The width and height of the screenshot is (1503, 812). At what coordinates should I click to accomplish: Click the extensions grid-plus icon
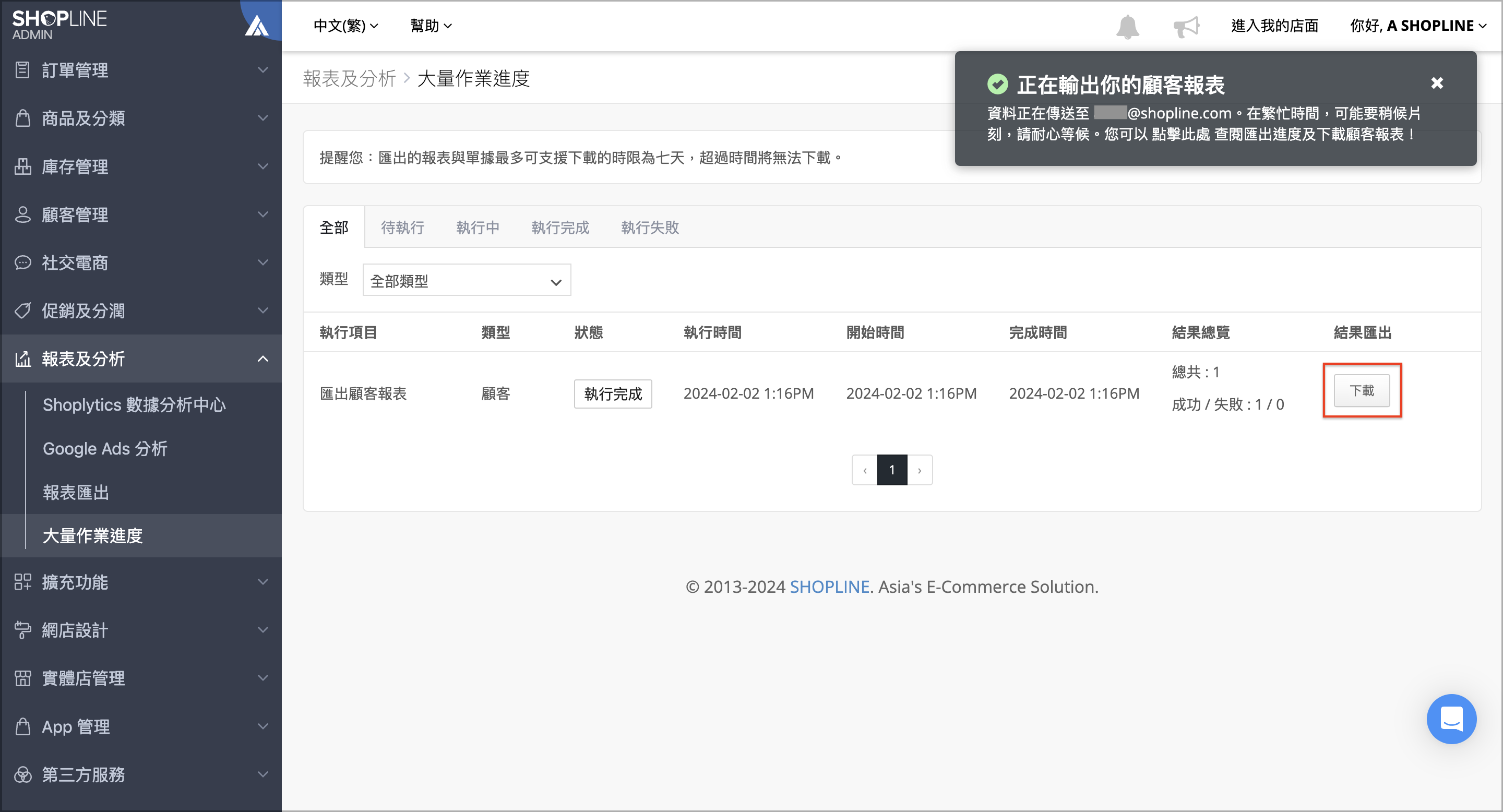[x=23, y=581]
